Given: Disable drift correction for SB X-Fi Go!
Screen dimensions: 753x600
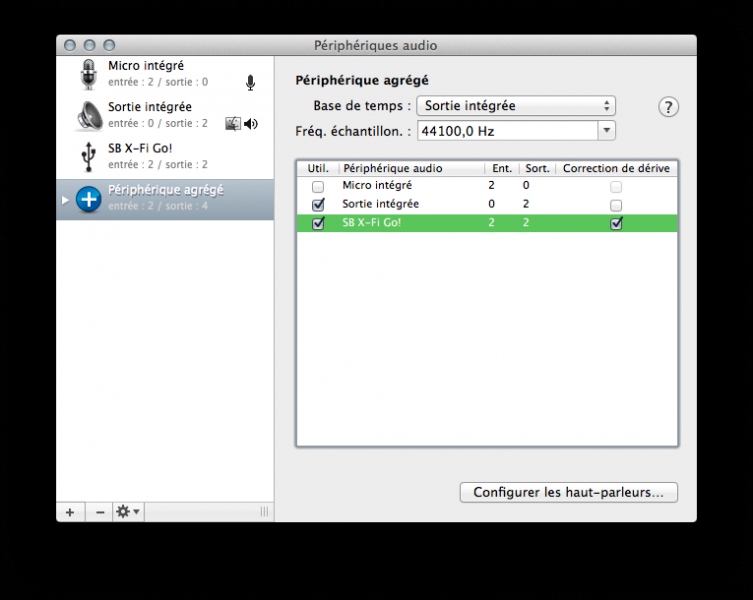Looking at the screenshot, I should click(x=616, y=223).
